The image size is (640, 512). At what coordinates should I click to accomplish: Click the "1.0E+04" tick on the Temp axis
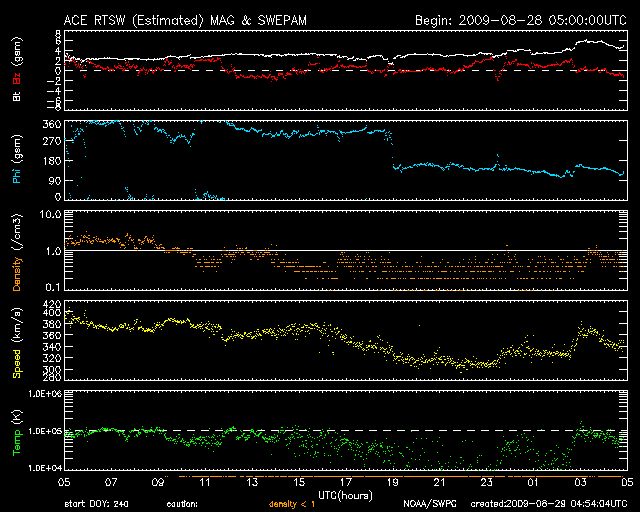pyautogui.click(x=44, y=468)
